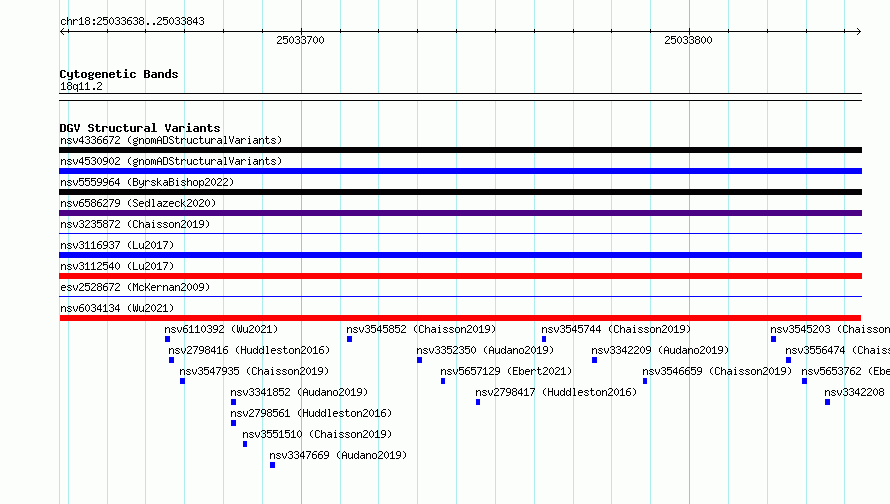This screenshot has height=504, width=890.
Task: Click the black bar for nsv4336672
Action: (x=460, y=150)
